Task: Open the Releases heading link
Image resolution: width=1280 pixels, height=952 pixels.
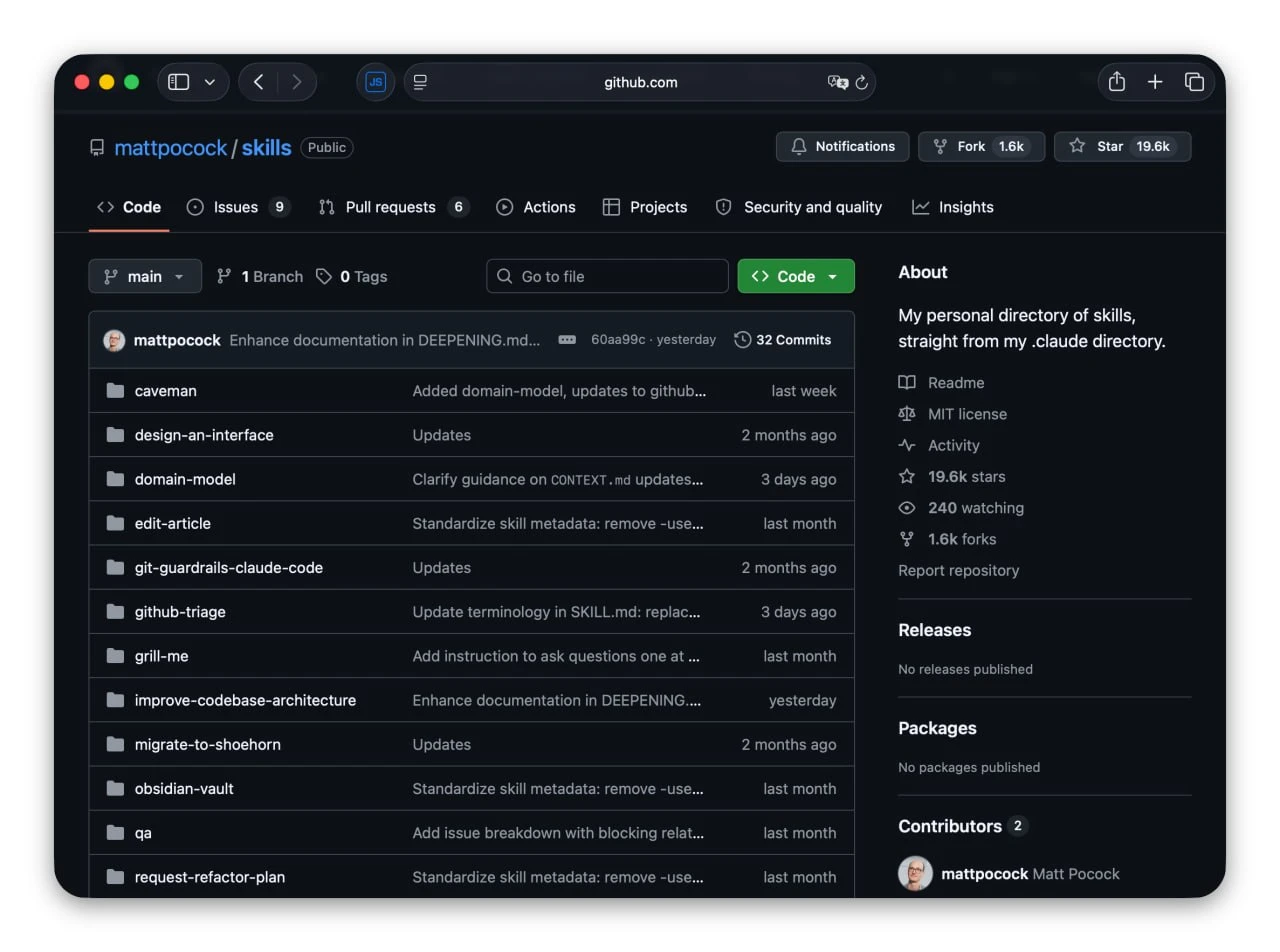Action: 934,630
